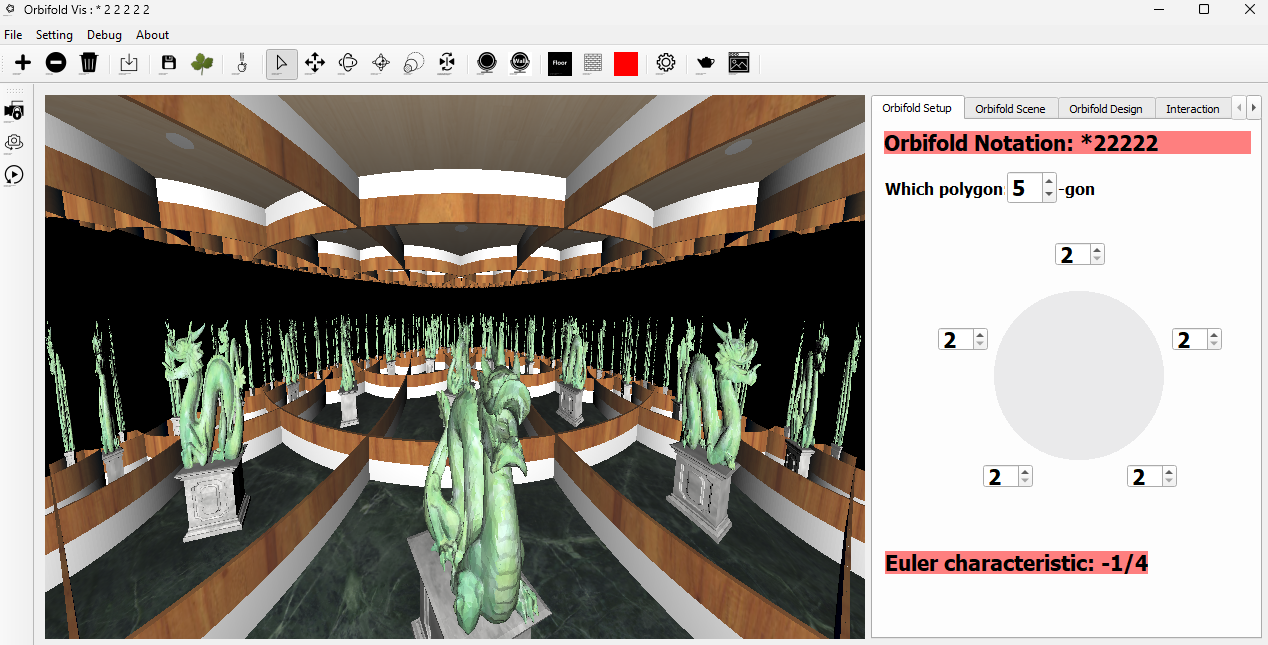Click the rotating camera icon in sidebar
1268x645 pixels.
pyautogui.click(x=15, y=142)
